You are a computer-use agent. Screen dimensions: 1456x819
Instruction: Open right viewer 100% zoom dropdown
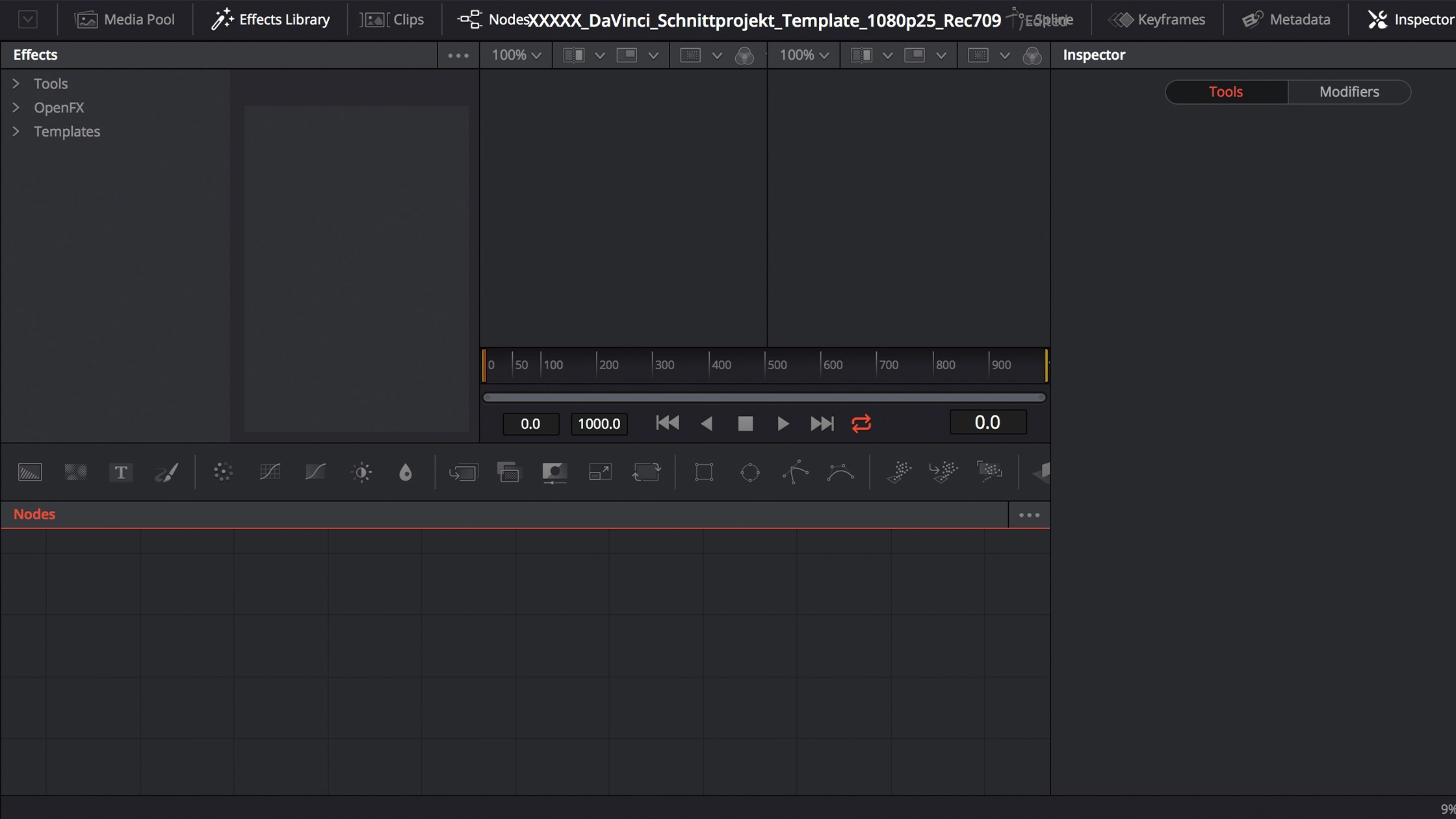pos(805,55)
